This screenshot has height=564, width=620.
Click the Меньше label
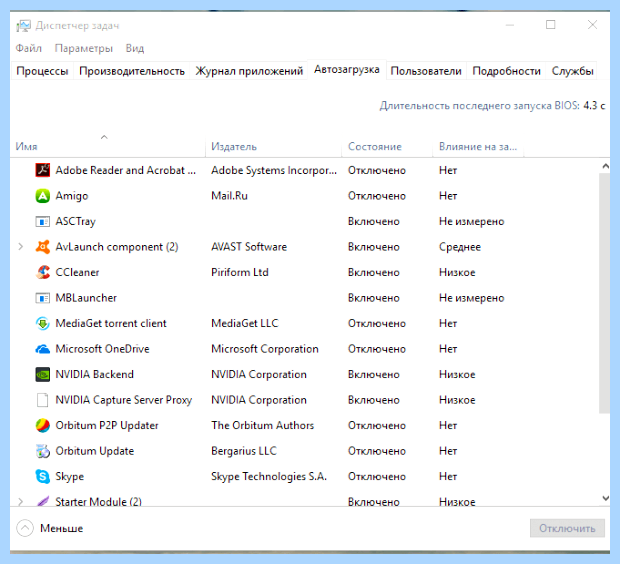pyautogui.click(x=62, y=528)
